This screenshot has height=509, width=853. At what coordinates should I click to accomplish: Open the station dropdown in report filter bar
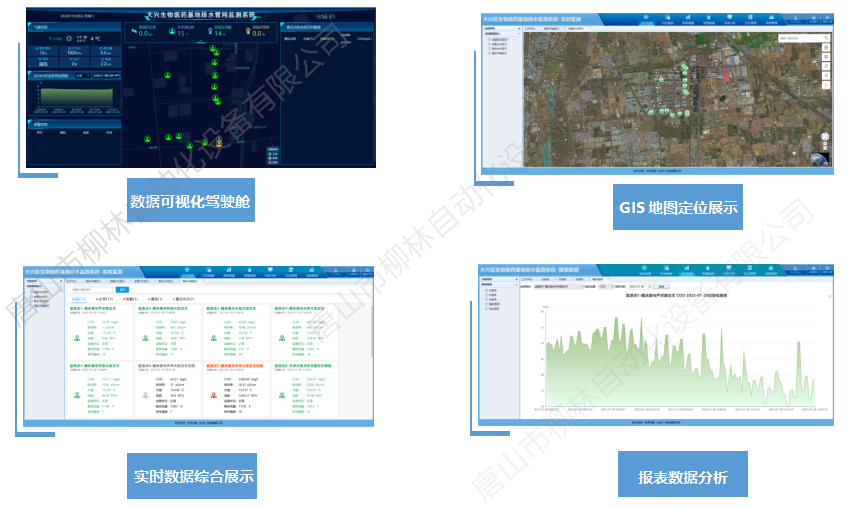click(558, 286)
